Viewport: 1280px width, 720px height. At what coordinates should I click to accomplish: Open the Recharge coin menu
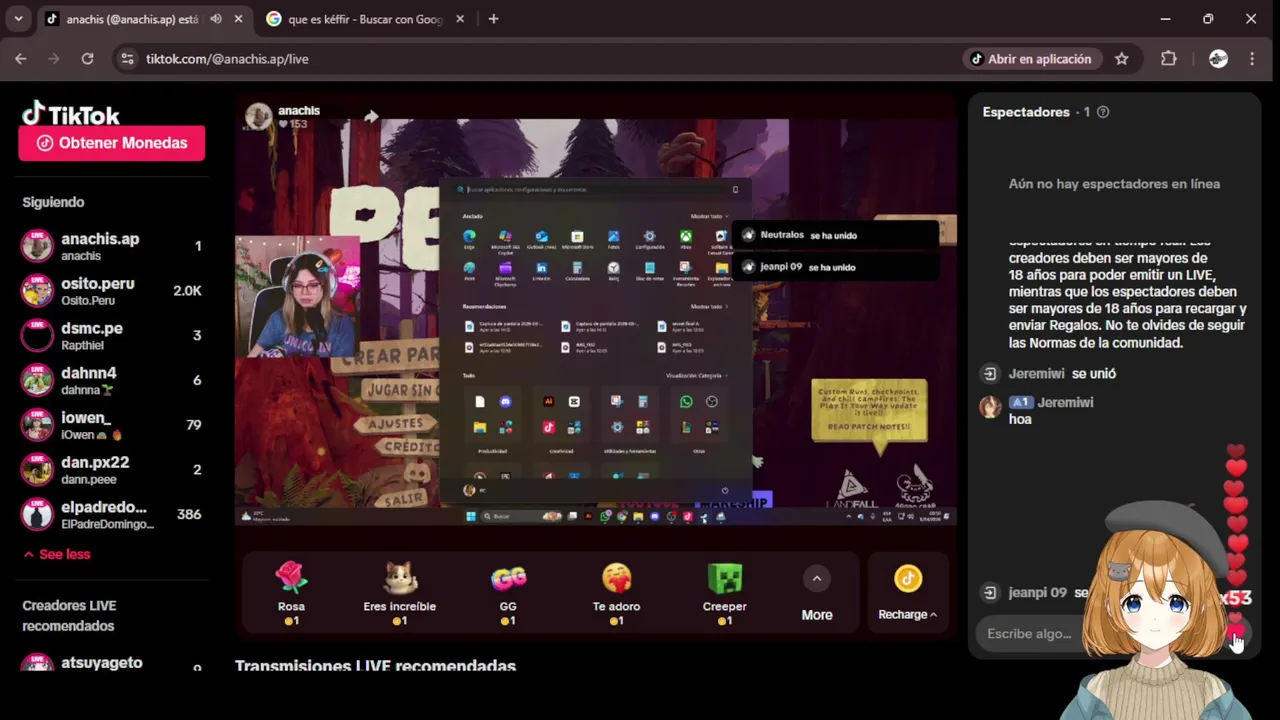pos(907,593)
